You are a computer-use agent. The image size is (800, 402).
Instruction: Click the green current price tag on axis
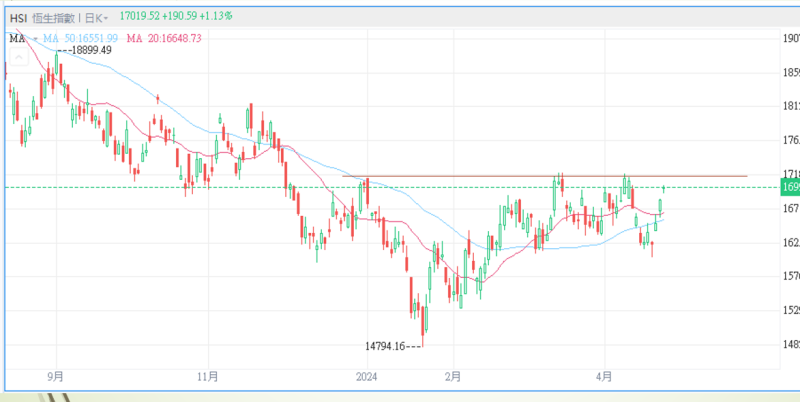click(x=789, y=188)
